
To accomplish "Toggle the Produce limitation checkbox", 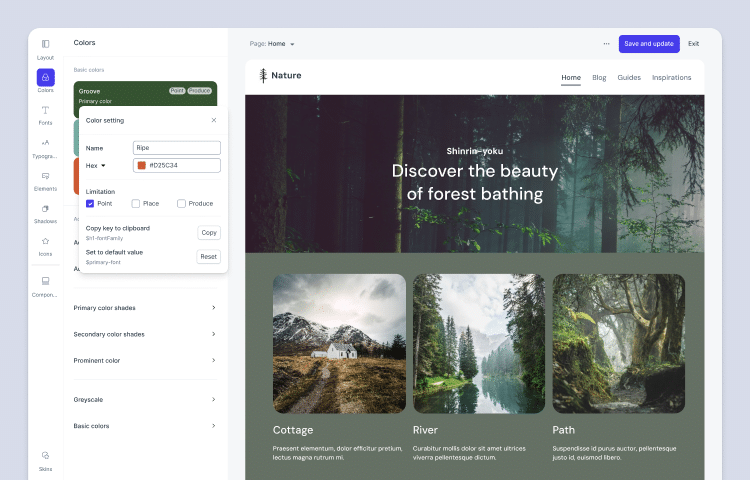I will (181, 204).
